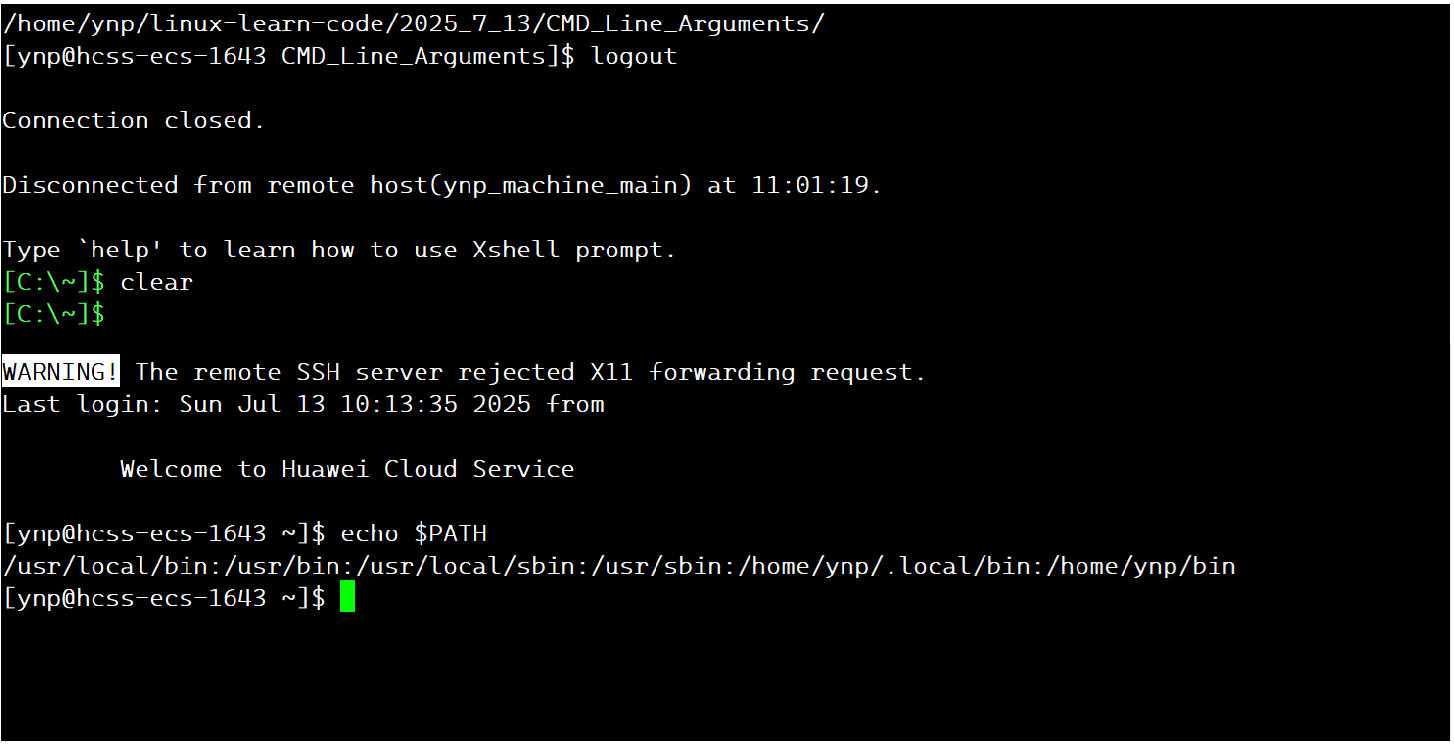Click the [ynp@hcss-ecs-1643 CMD_Line_Arguments]$ prompt

[x=288, y=56]
